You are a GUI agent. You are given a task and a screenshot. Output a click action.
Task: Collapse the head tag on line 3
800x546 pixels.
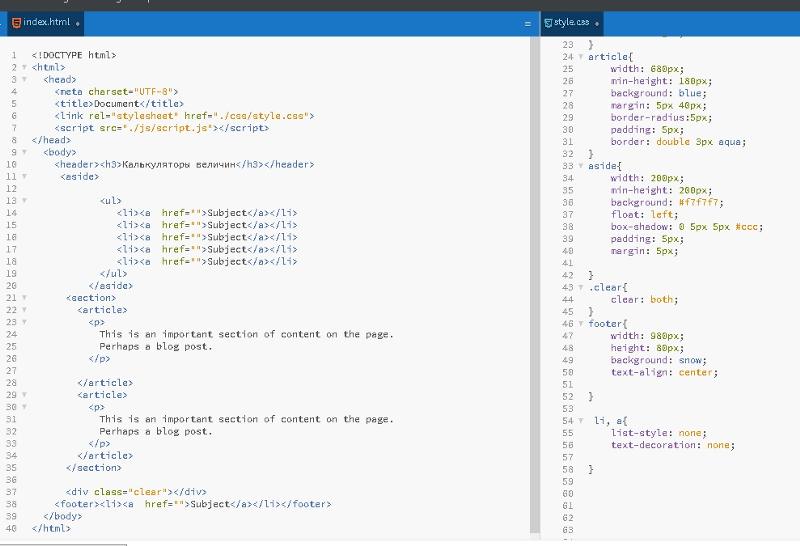point(24,80)
